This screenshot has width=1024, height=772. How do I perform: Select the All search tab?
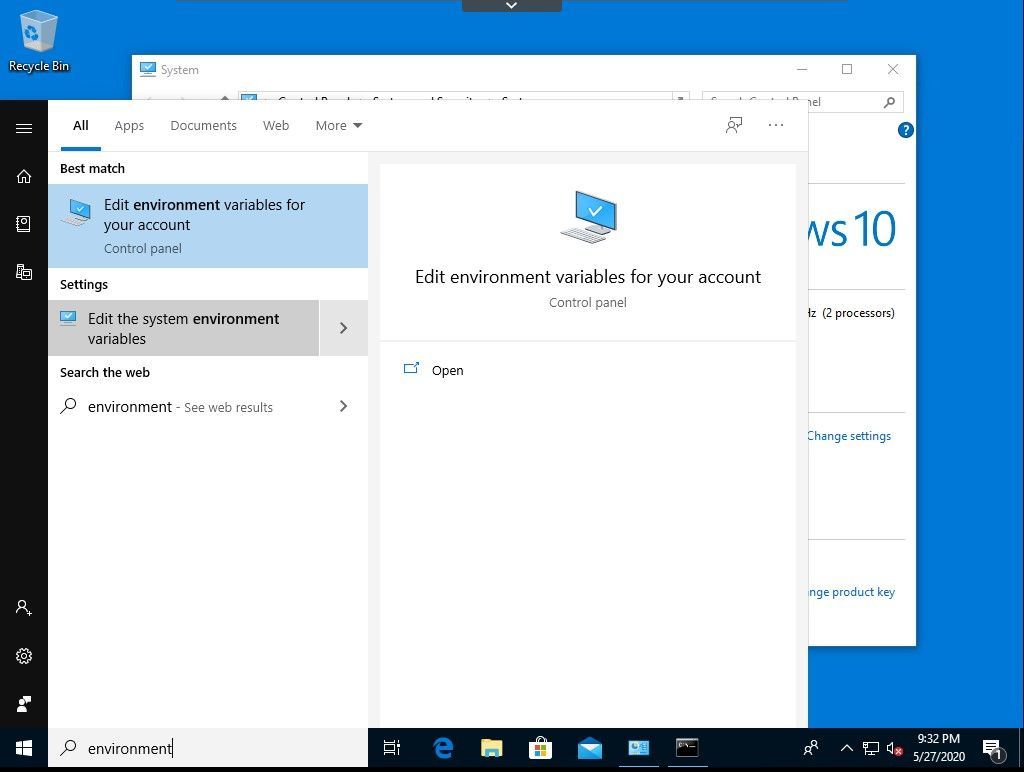point(80,125)
